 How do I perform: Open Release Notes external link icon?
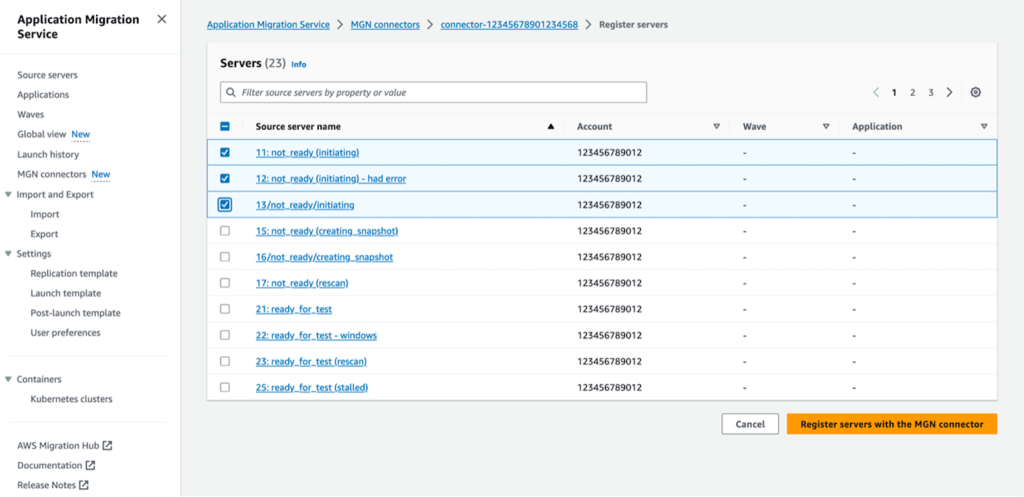point(84,485)
